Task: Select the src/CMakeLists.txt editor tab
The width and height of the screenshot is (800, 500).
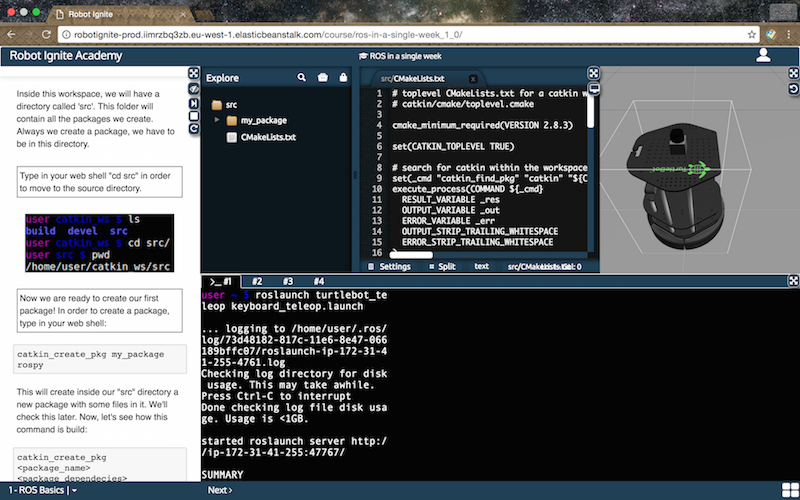Action: click(x=412, y=79)
